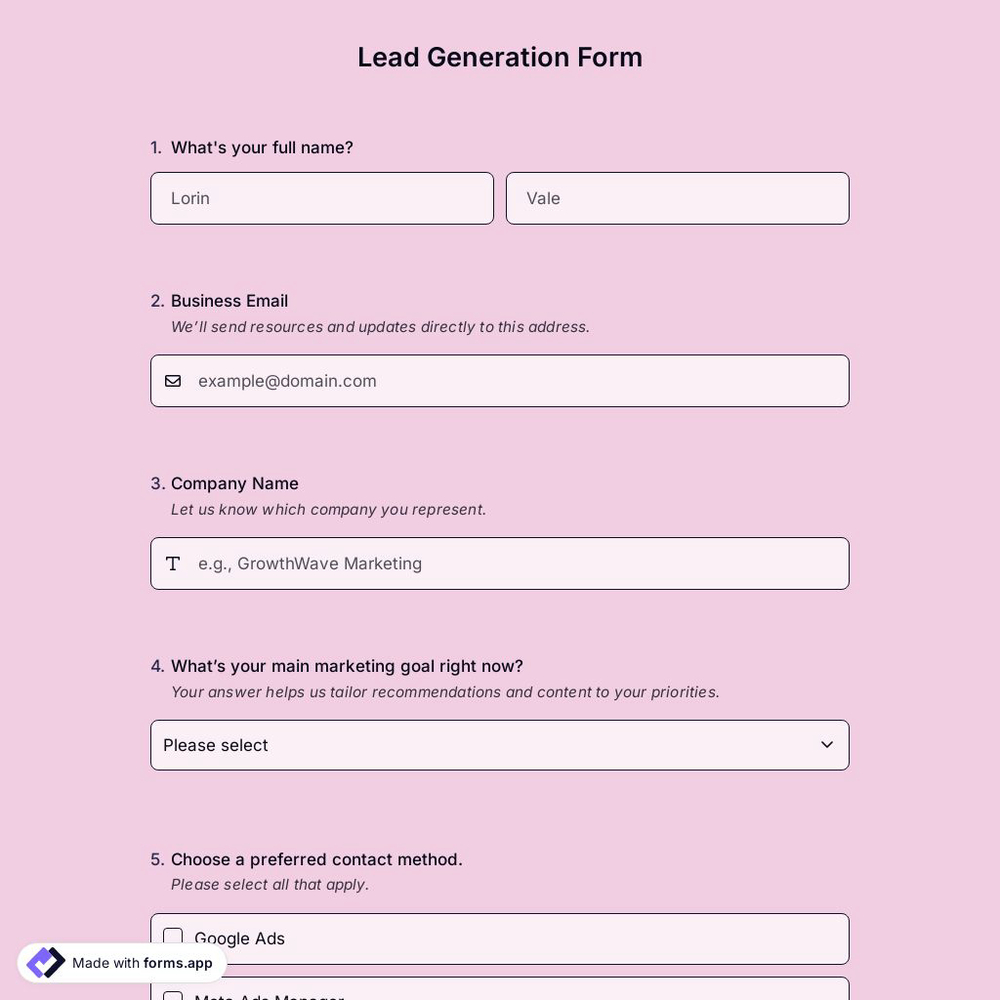Click the forms.app logo icon
Screen dimensions: 1000x1000
point(45,962)
